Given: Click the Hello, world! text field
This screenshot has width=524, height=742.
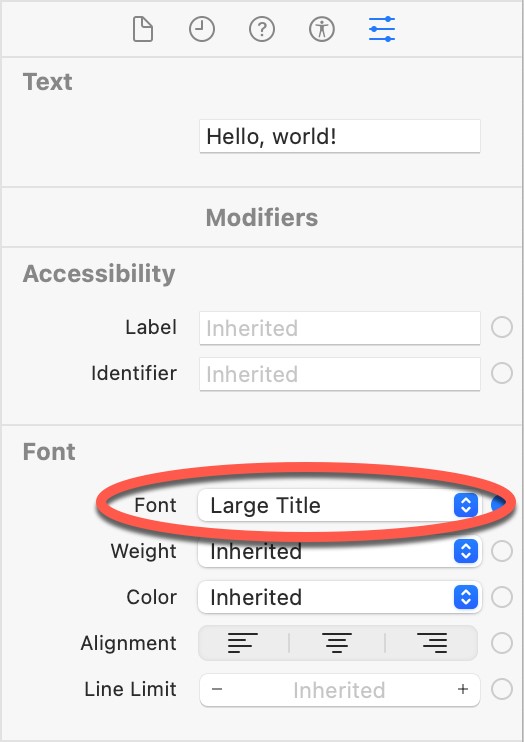Looking at the screenshot, I should (339, 137).
